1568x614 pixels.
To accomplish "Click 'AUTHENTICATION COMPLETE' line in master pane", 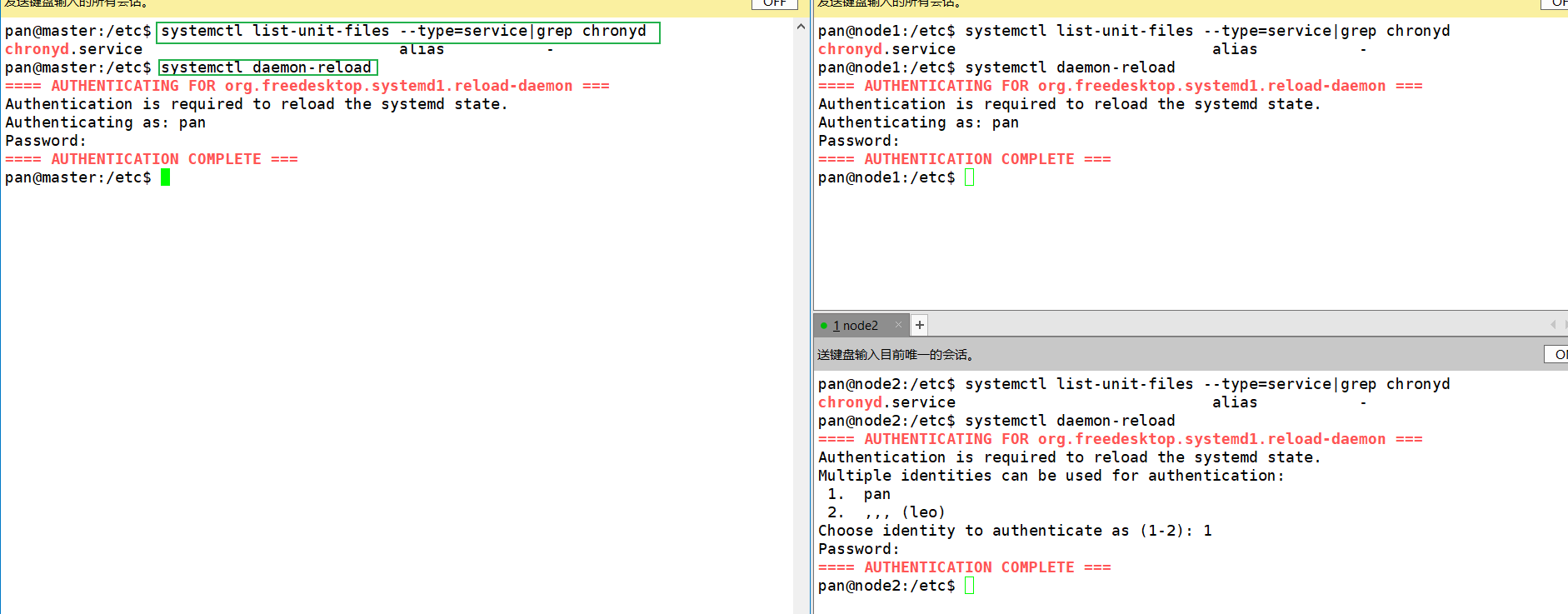I will (152, 159).
